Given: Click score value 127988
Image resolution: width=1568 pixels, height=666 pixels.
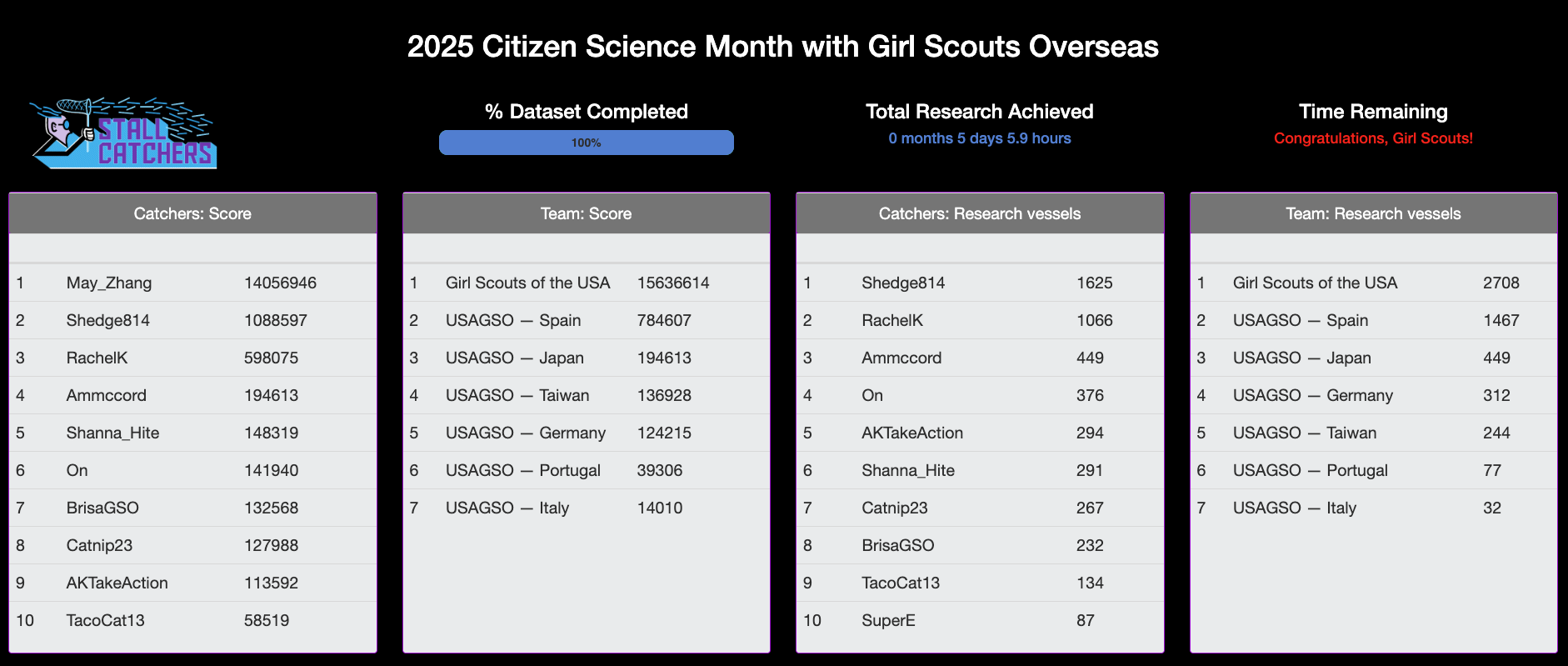Looking at the screenshot, I should (x=272, y=545).
